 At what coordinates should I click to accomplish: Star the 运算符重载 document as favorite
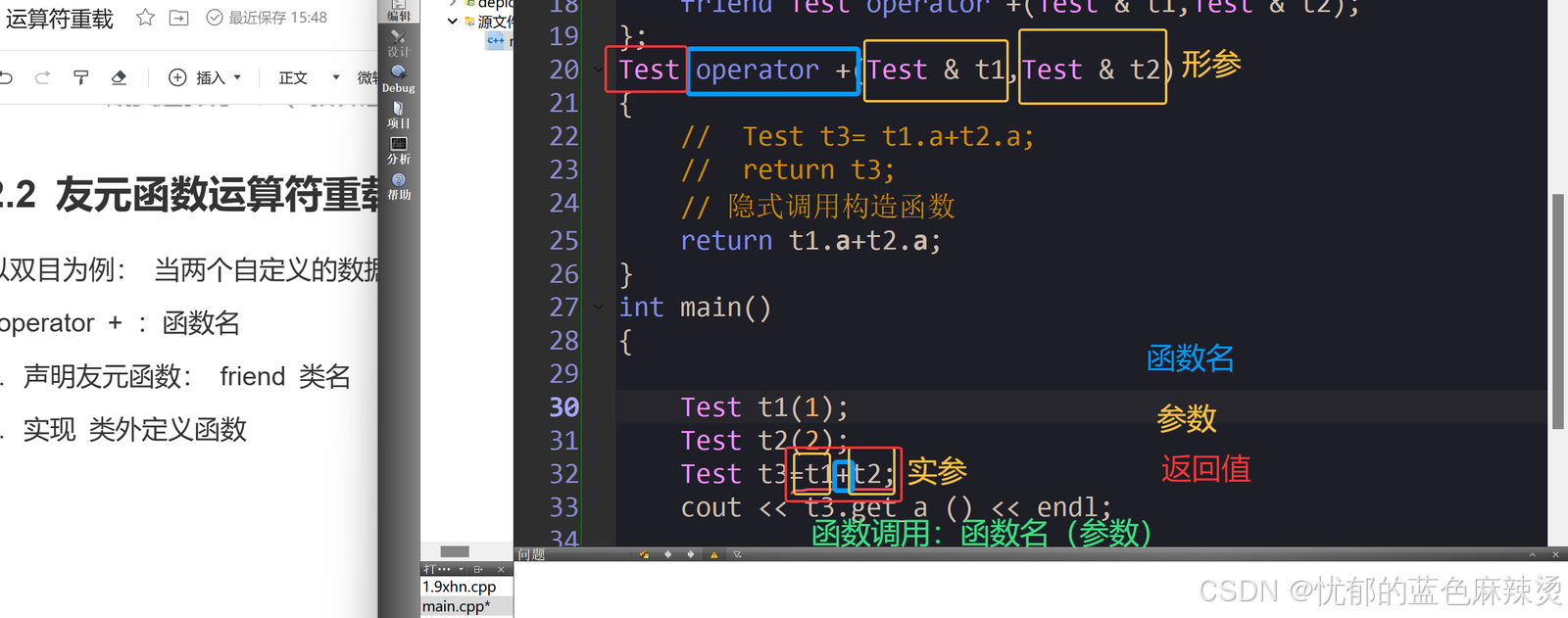coord(145,18)
